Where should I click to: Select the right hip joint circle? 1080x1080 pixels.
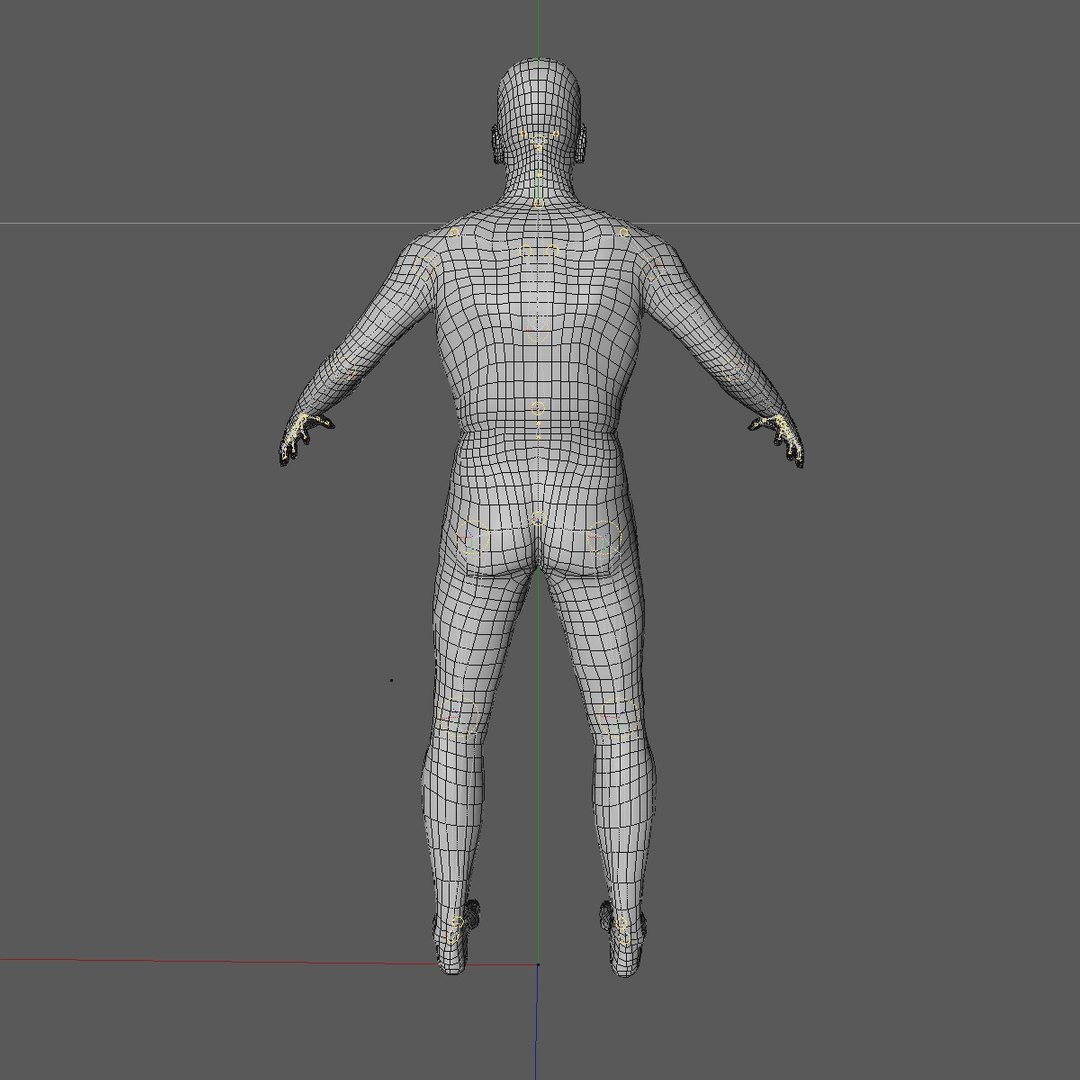604,537
